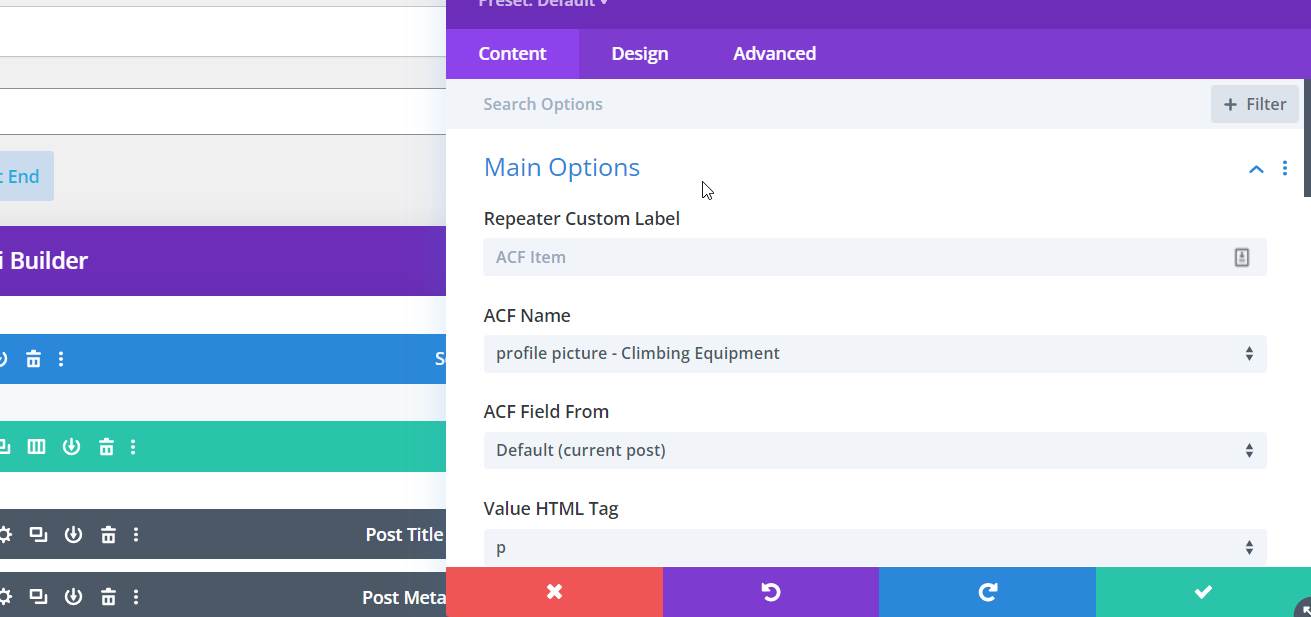Duplicate the Post Title module
Viewport: 1311px width, 617px height.
(38, 535)
